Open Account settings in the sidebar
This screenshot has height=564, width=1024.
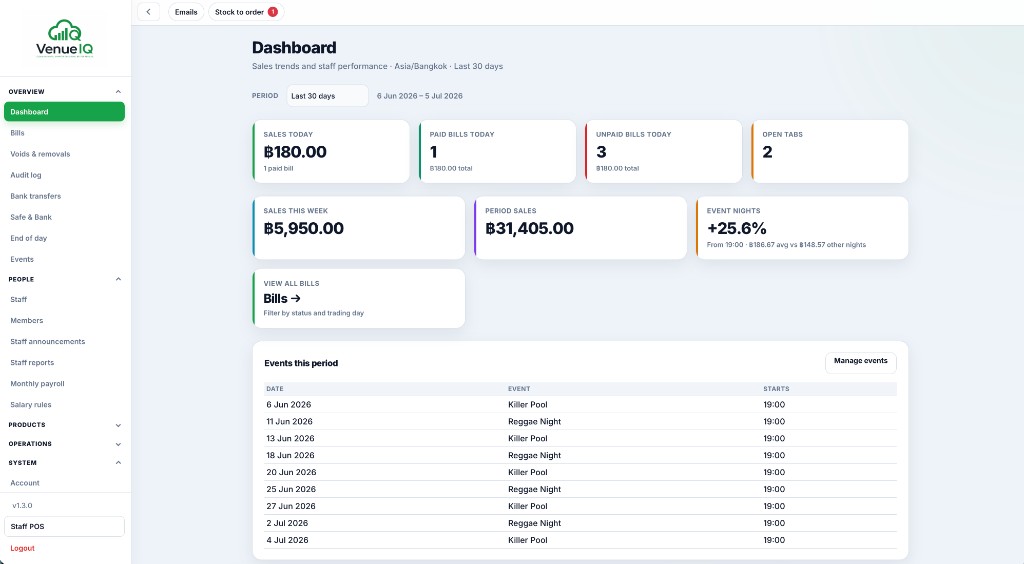coord(64,483)
